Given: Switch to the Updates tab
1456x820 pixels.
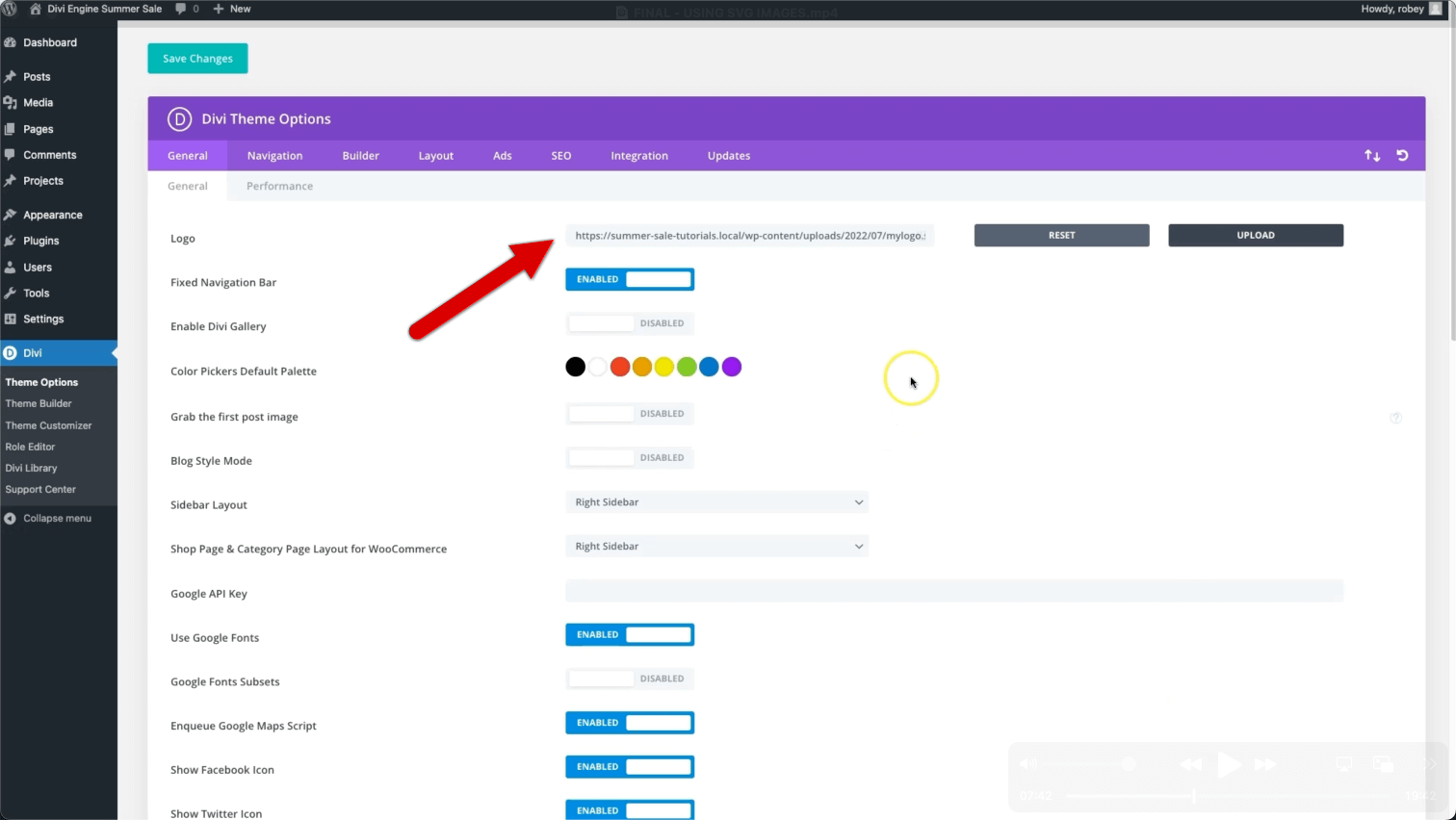Looking at the screenshot, I should [x=729, y=156].
